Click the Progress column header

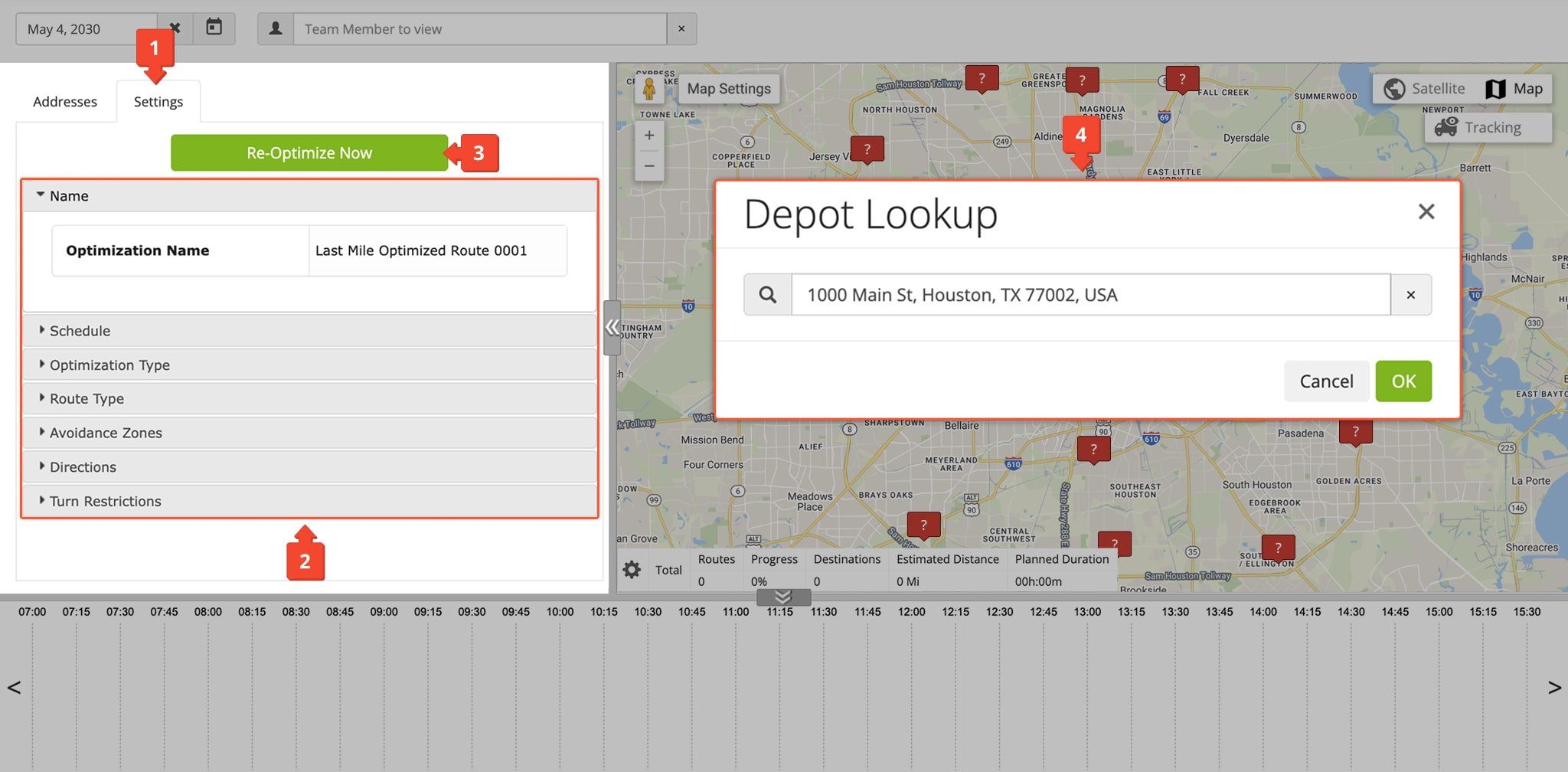(774, 559)
